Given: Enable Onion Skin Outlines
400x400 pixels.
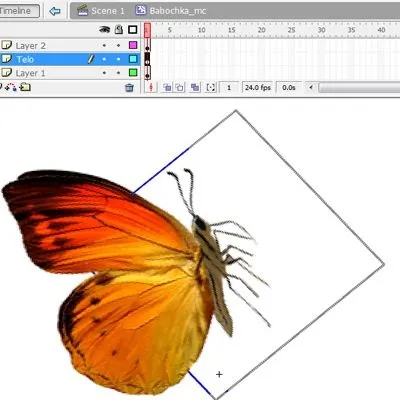Looking at the screenshot, I should [180, 88].
